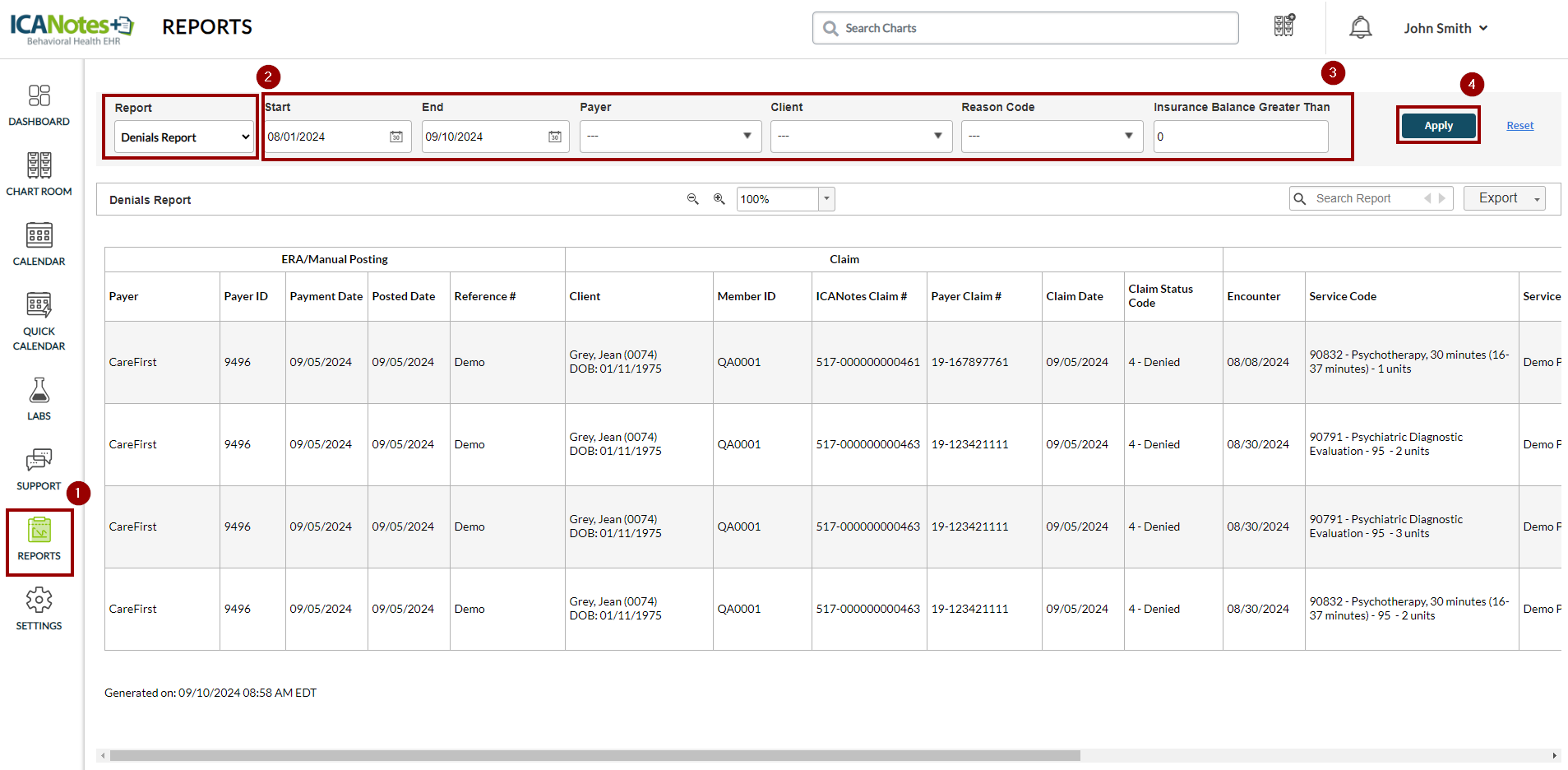The width and height of the screenshot is (1568, 770).
Task: Click the zoom out magnifier icon
Action: click(x=692, y=199)
